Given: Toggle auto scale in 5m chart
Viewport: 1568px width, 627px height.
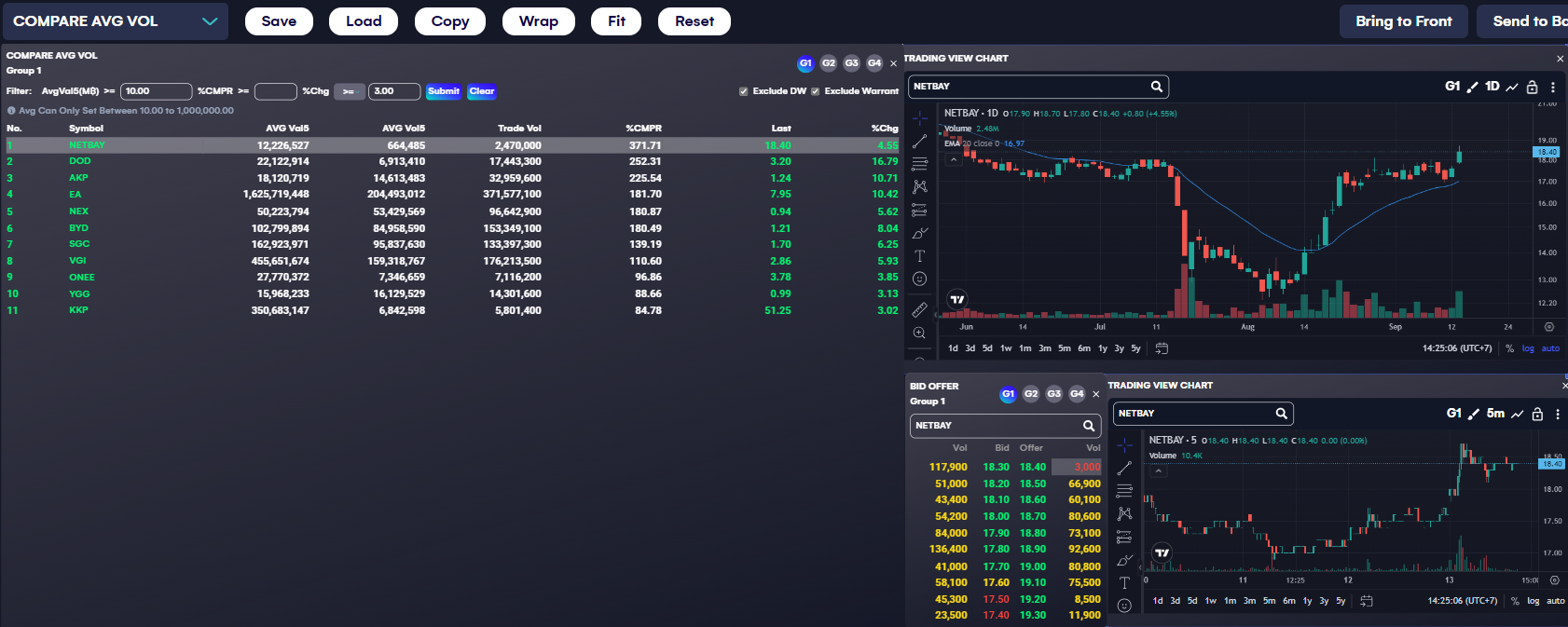Looking at the screenshot, I should (1556, 601).
